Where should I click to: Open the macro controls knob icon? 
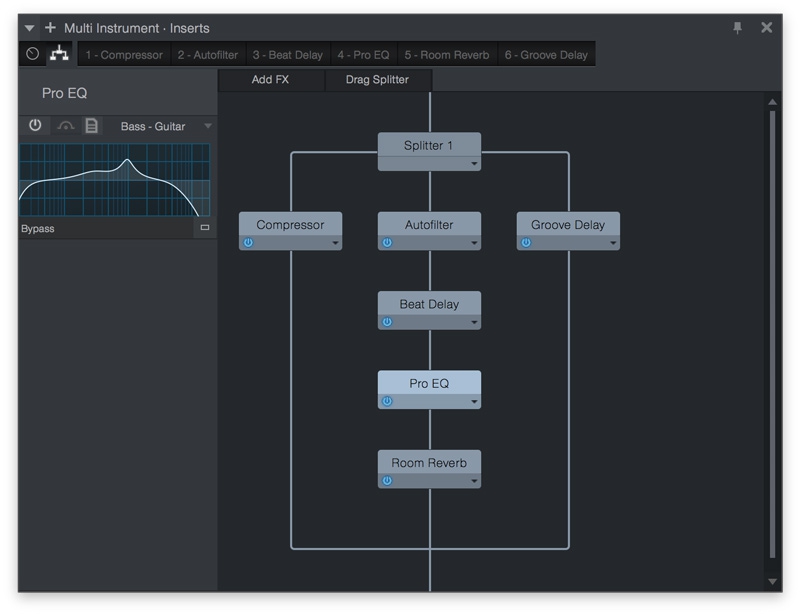coord(32,54)
